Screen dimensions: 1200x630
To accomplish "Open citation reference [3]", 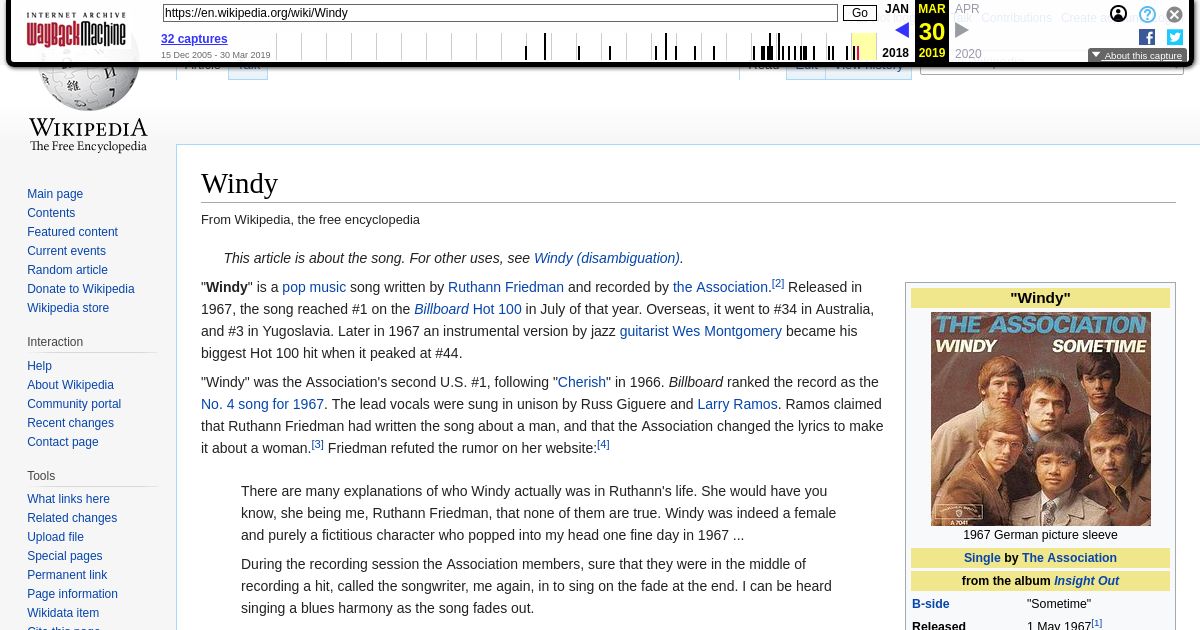I will pos(317,444).
